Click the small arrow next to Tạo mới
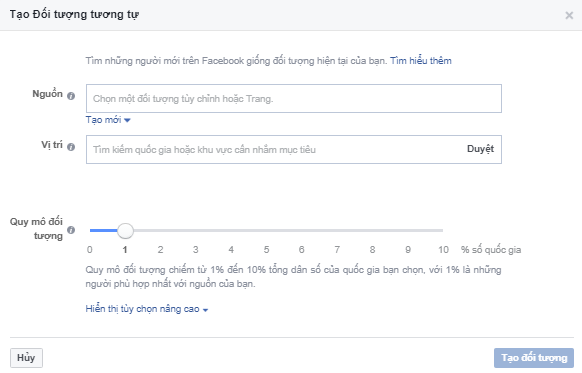 (x=127, y=120)
